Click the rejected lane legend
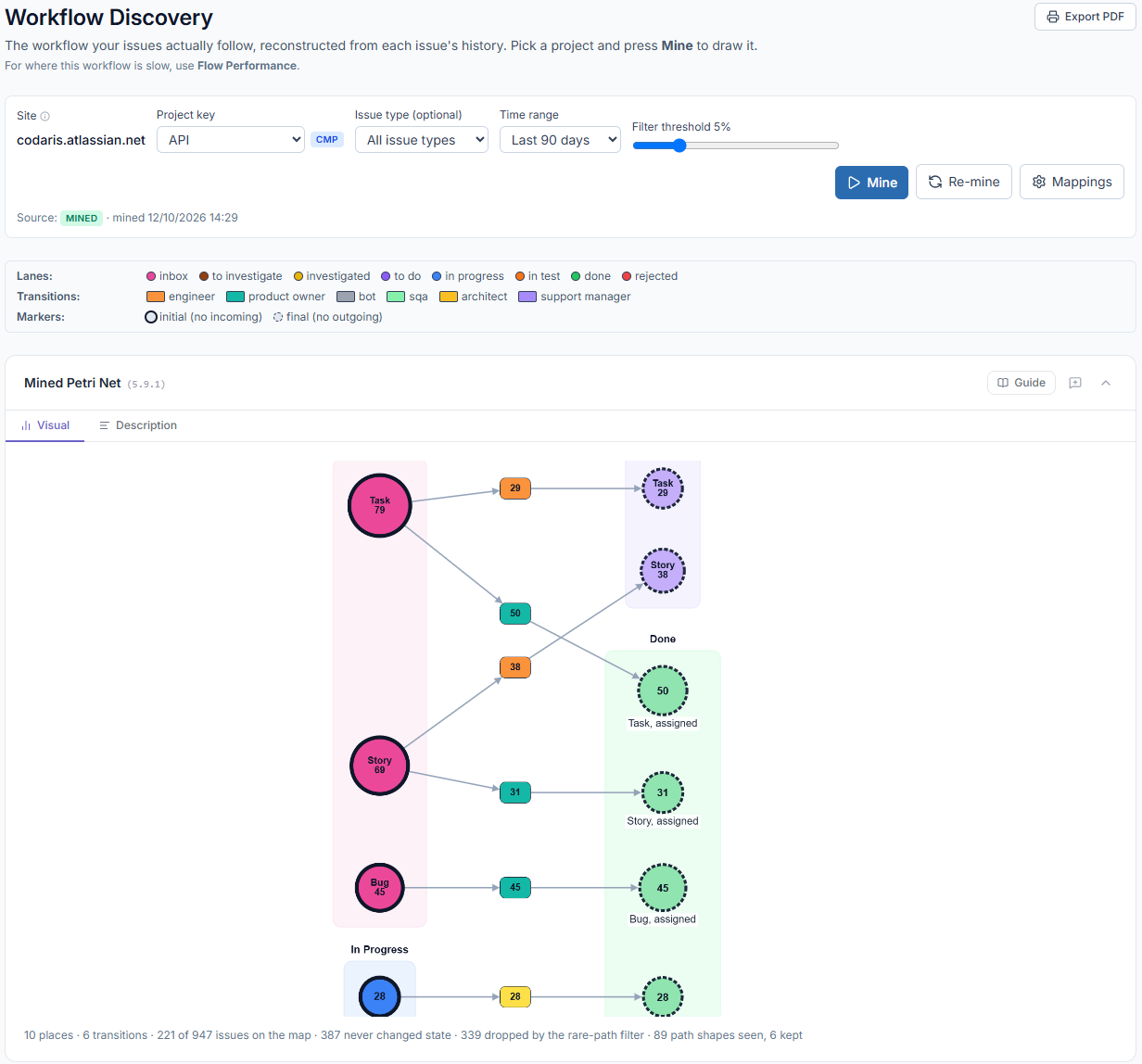 click(650, 276)
